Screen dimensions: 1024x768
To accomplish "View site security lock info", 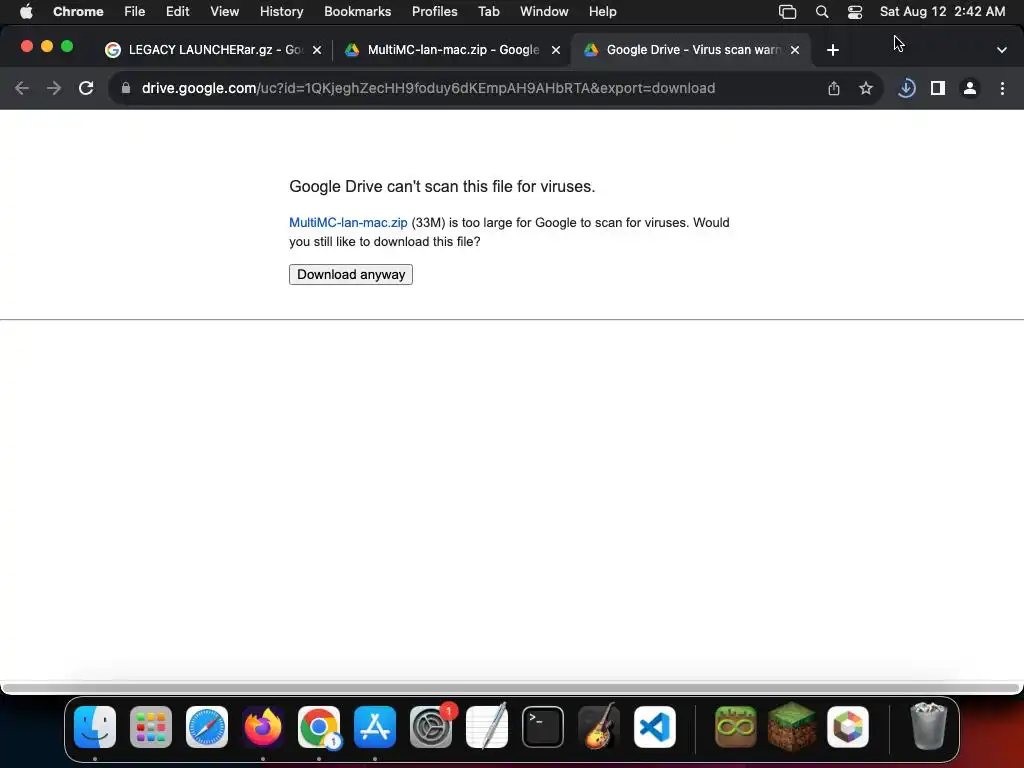I will [126, 88].
